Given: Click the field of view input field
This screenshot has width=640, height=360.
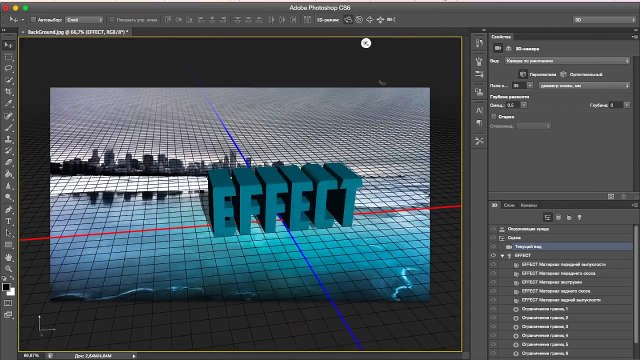Looking at the screenshot, I should pos(519,86).
